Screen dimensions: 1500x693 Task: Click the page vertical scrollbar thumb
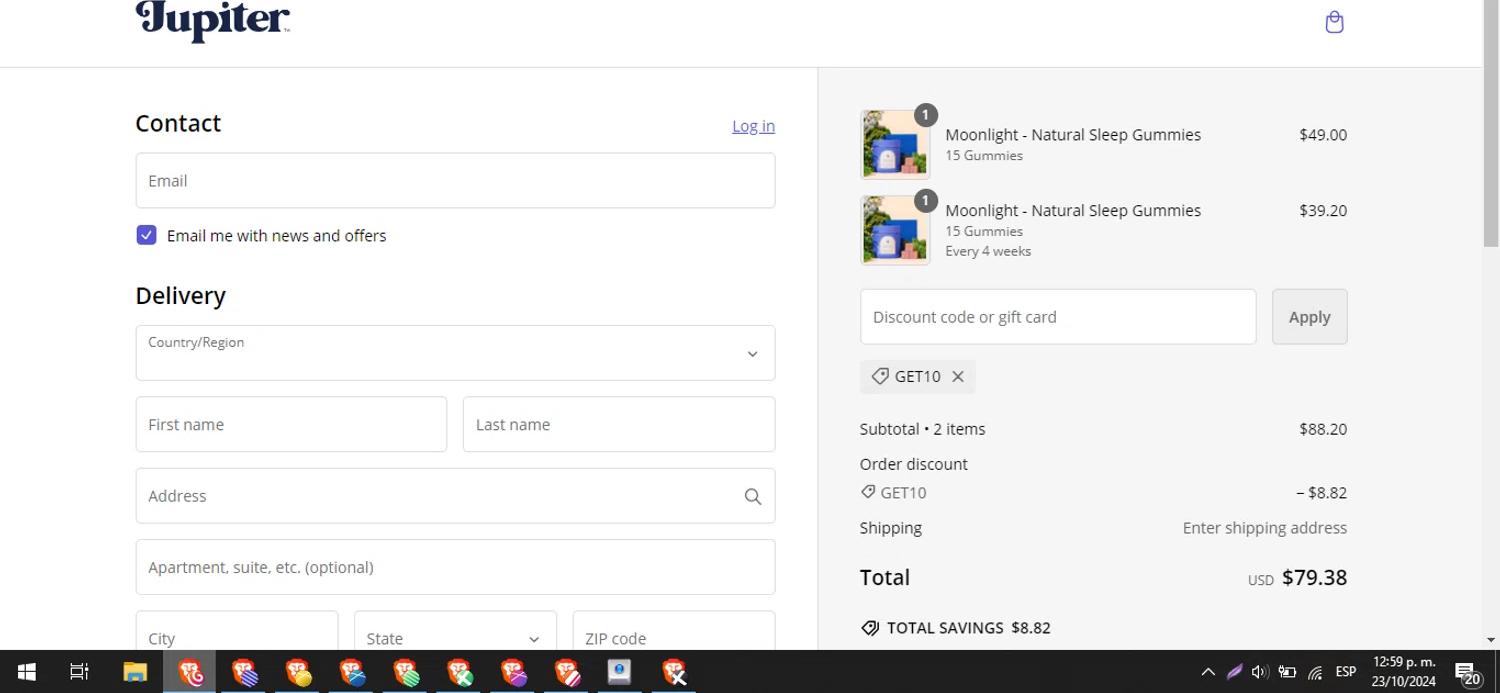point(1491,123)
